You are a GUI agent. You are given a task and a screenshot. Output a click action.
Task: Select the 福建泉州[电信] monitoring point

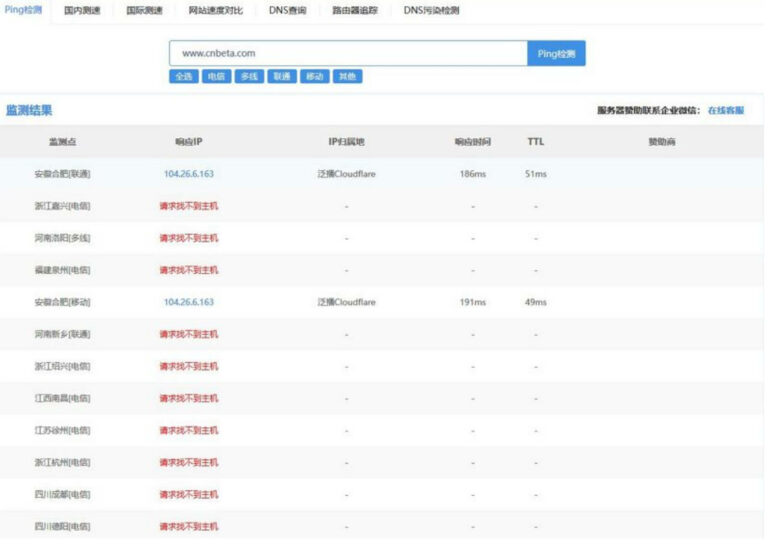coord(63,270)
